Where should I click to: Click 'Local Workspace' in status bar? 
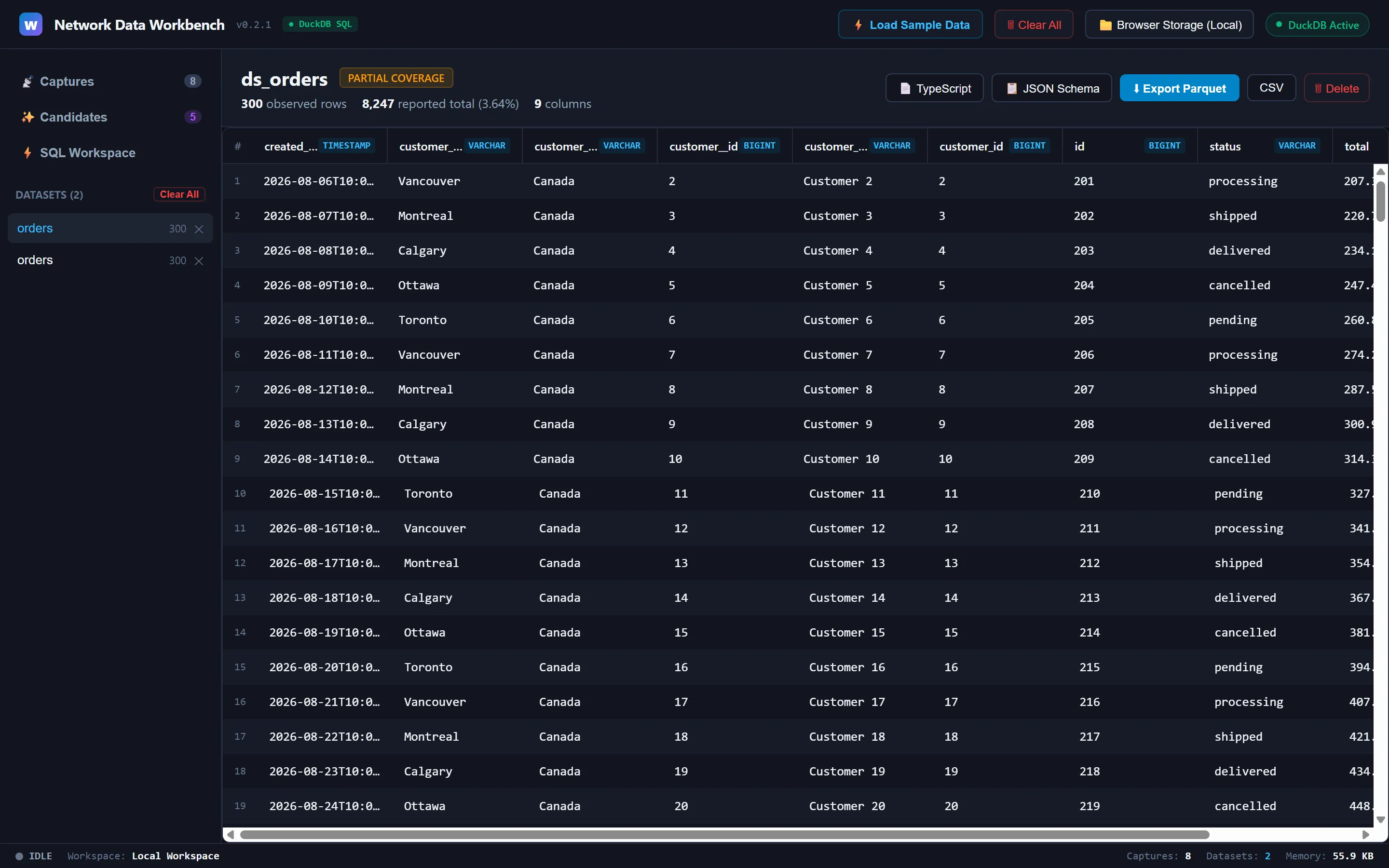(x=176, y=856)
